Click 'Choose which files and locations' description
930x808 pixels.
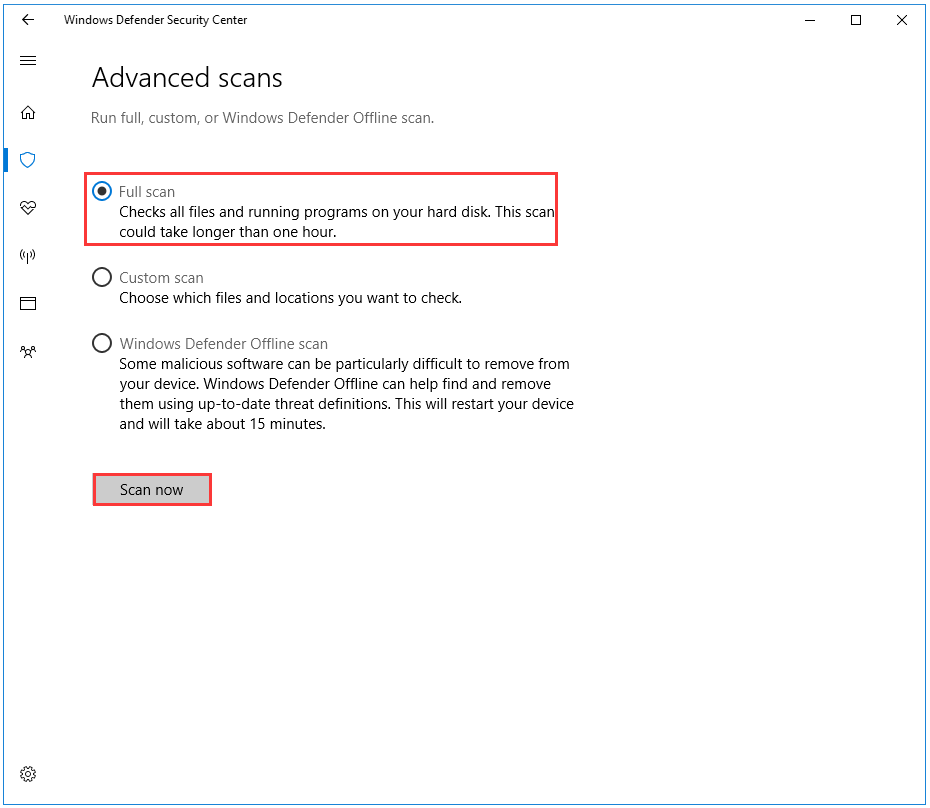[x=291, y=298]
